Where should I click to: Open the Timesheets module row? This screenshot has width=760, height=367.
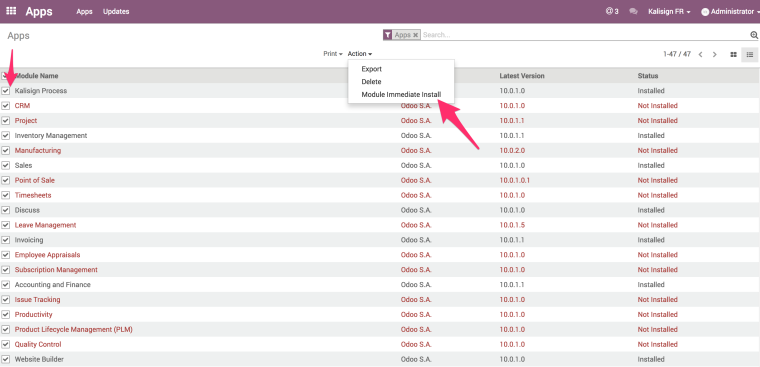coord(380,195)
